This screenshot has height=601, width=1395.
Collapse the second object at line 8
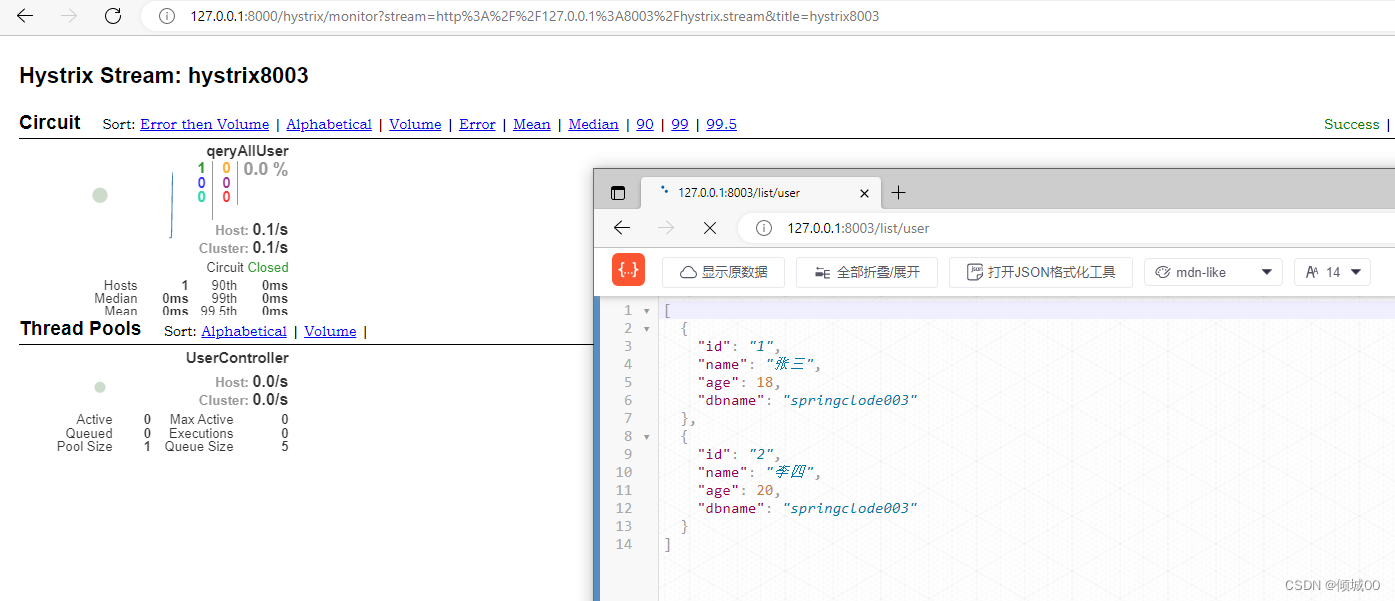tap(646, 437)
